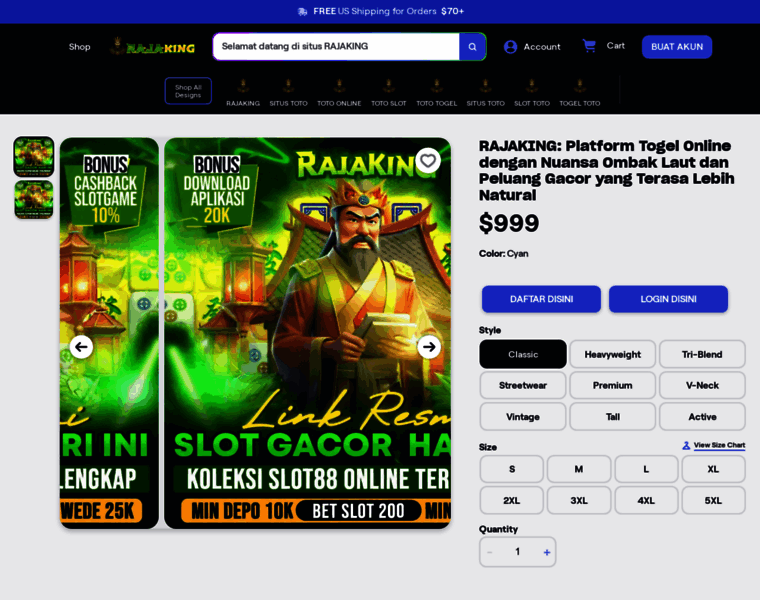This screenshot has height=600, width=760.
Task: Choose size S
Action: pos(511,469)
